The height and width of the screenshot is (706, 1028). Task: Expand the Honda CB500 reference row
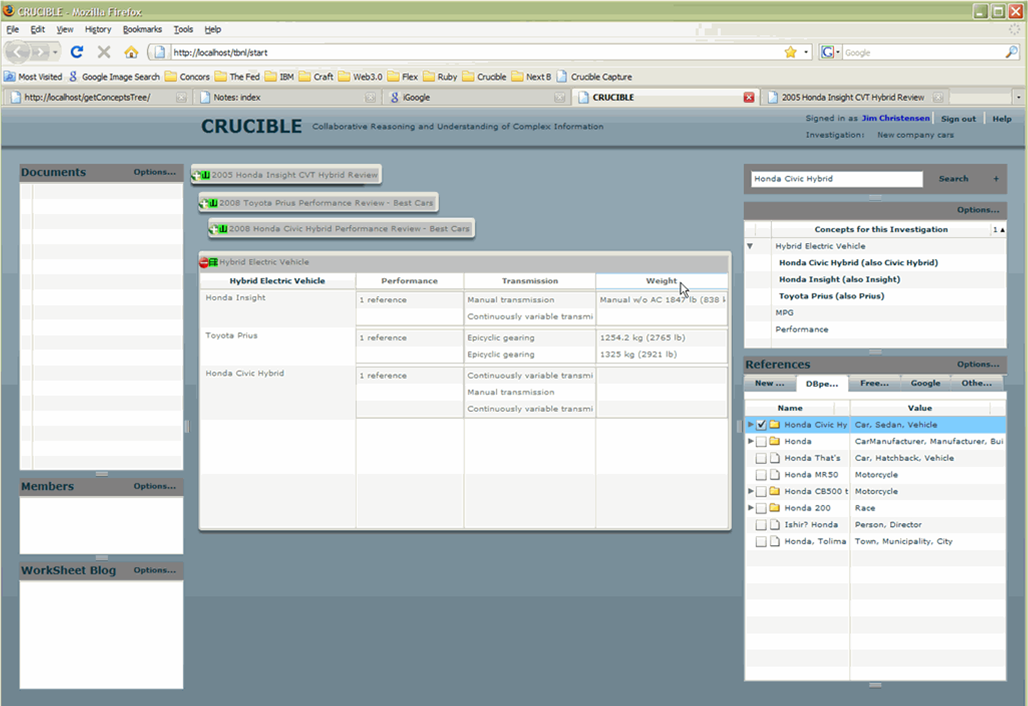[x=751, y=491]
